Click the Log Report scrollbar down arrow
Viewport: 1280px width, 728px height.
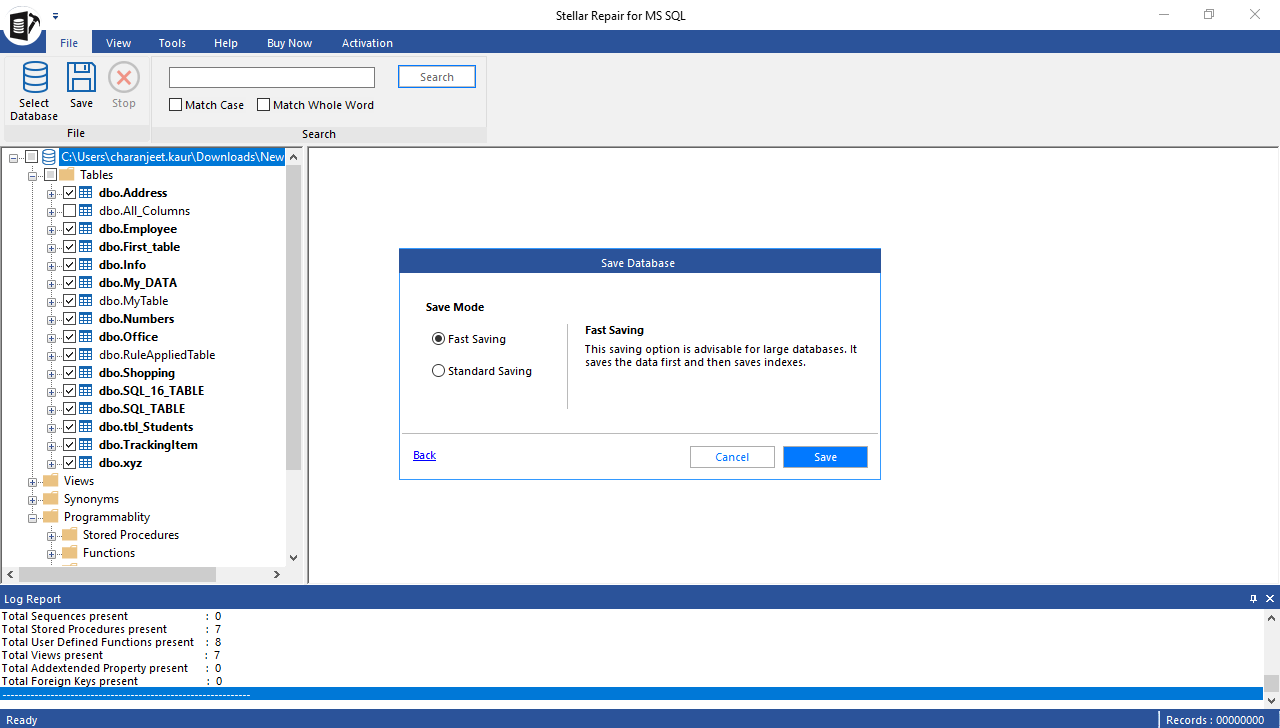(1271, 702)
